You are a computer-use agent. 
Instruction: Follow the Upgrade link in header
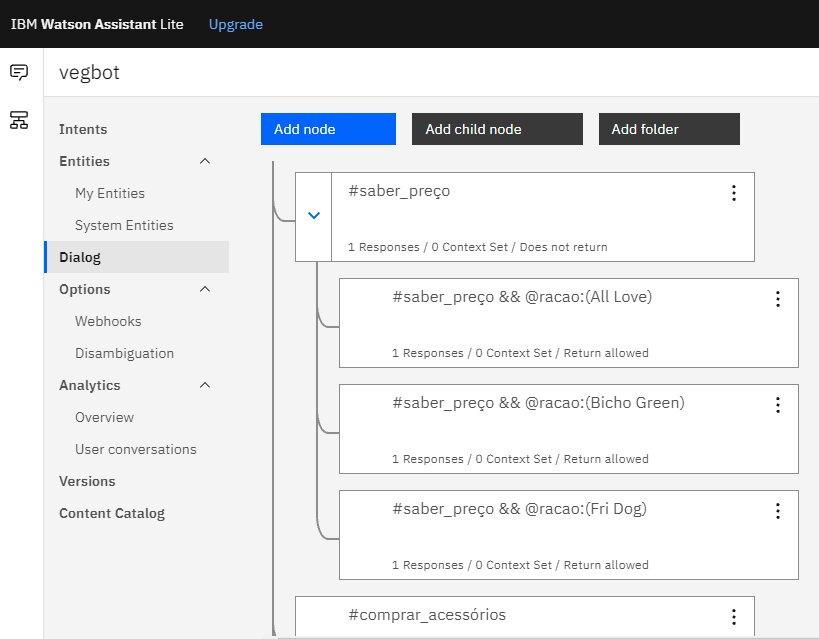[235, 24]
